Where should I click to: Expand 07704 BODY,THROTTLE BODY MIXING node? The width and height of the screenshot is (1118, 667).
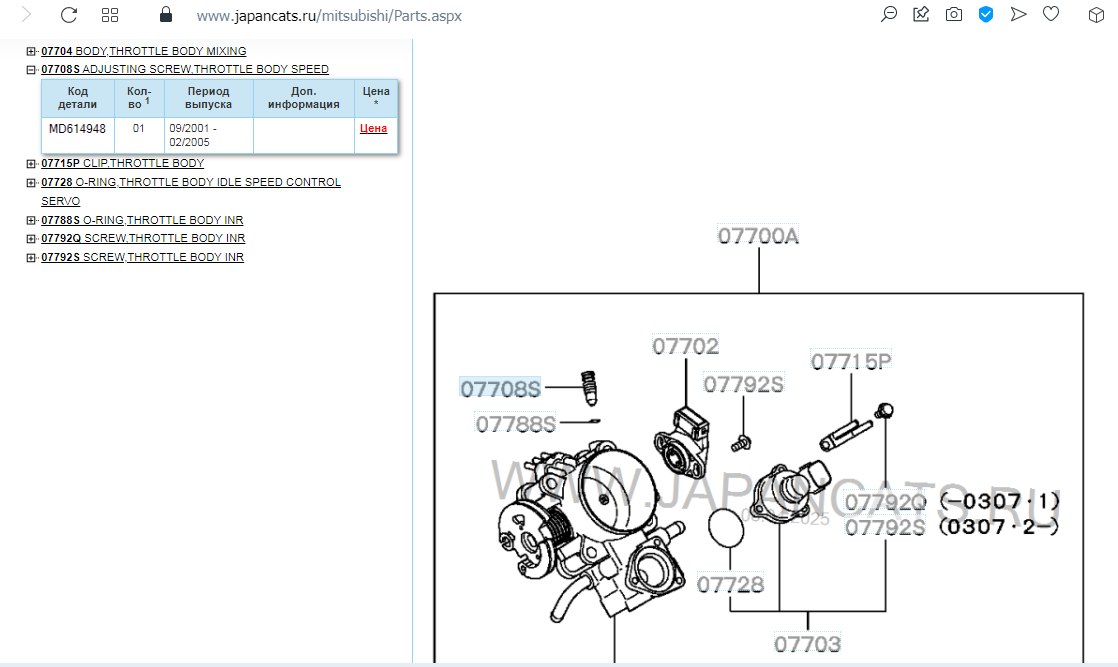click(x=31, y=51)
